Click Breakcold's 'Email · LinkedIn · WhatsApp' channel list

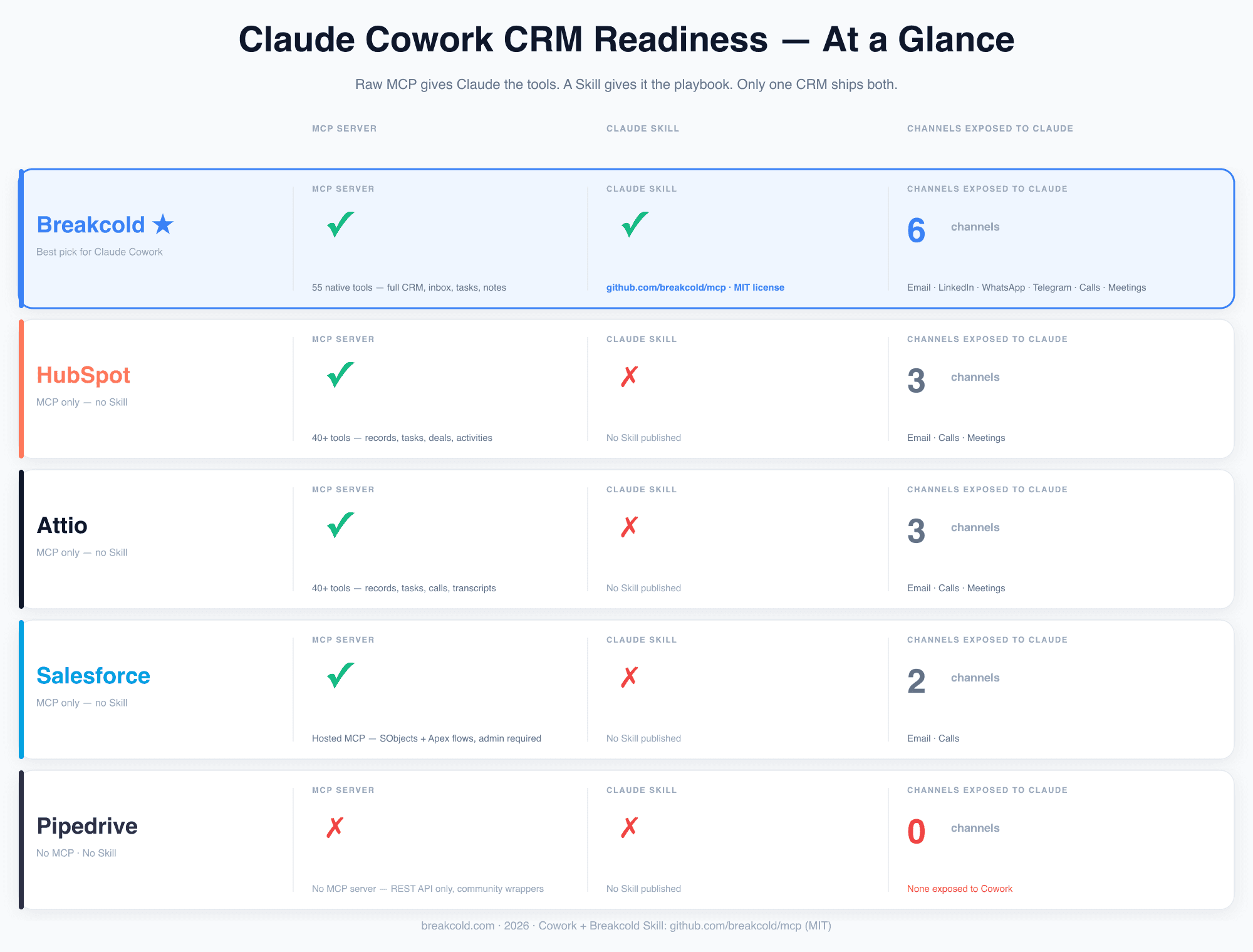pyautogui.click(x=1026, y=287)
